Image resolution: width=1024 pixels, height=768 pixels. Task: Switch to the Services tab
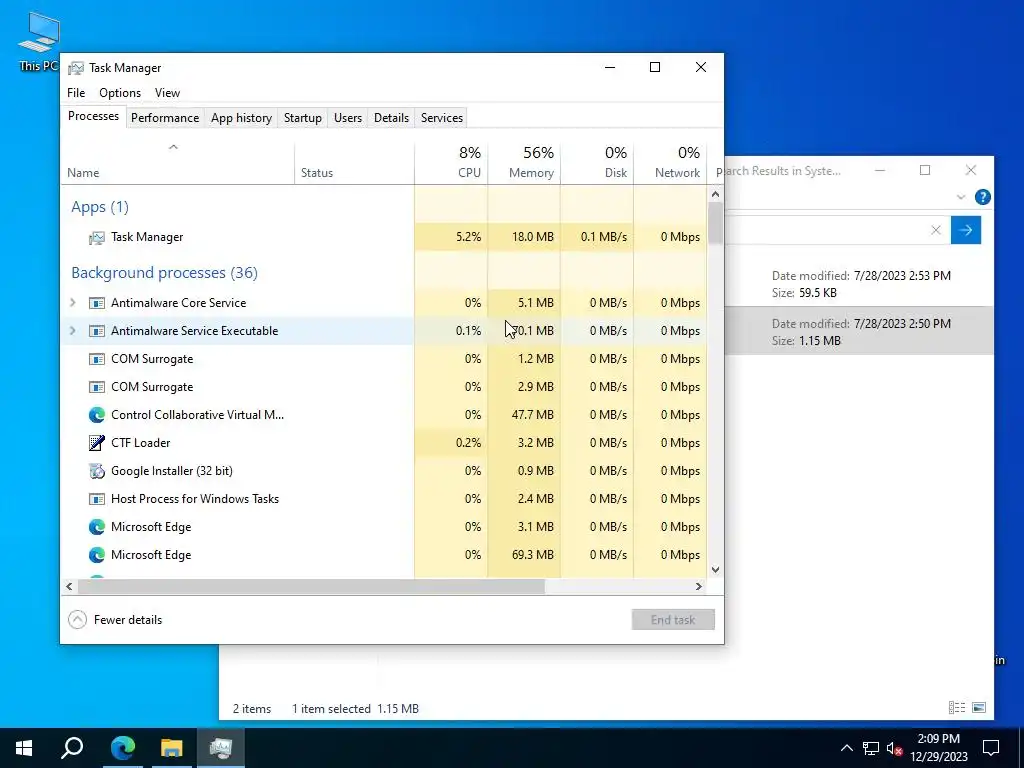click(441, 118)
